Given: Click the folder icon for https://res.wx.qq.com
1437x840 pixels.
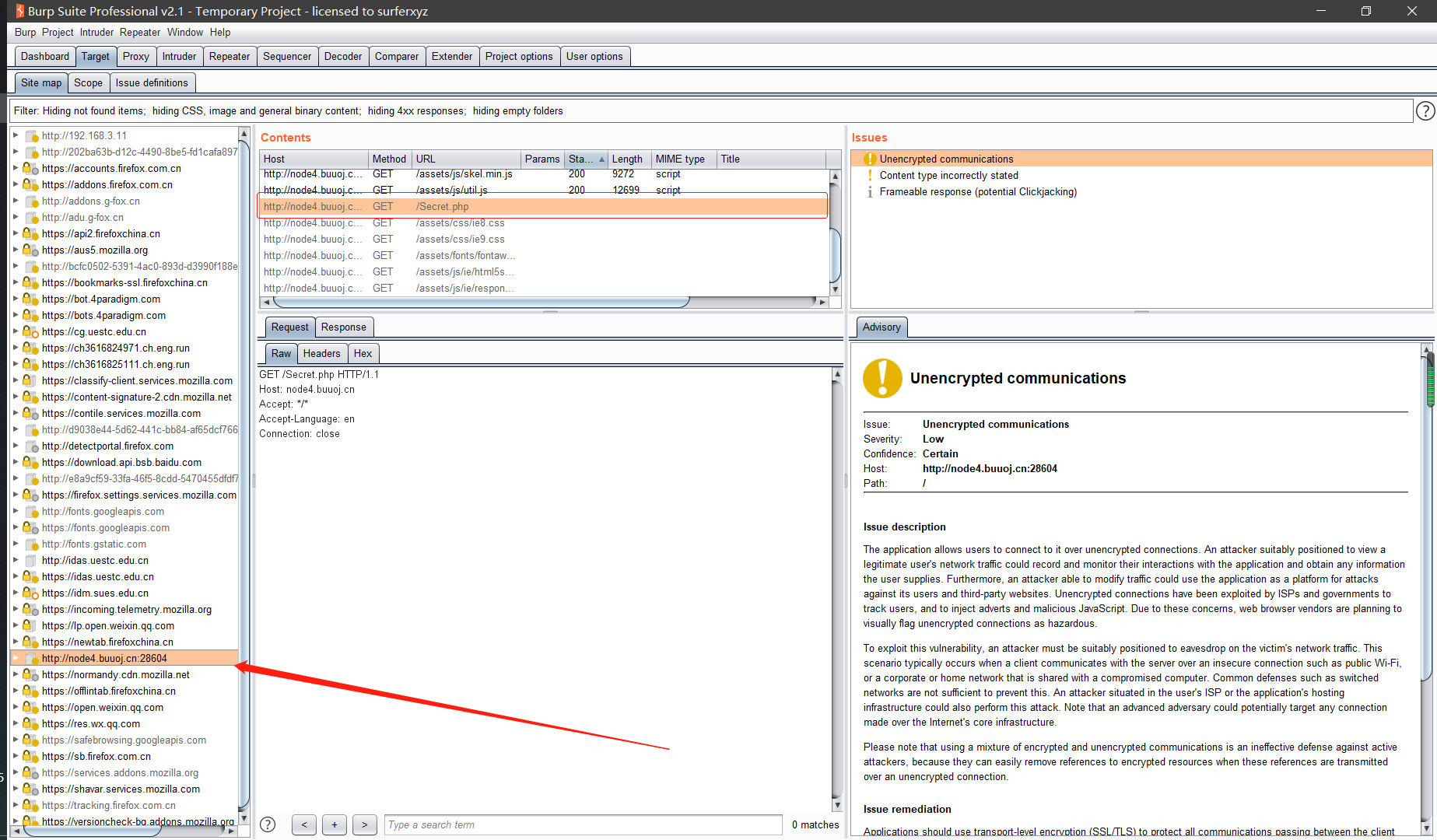Looking at the screenshot, I should (x=30, y=723).
